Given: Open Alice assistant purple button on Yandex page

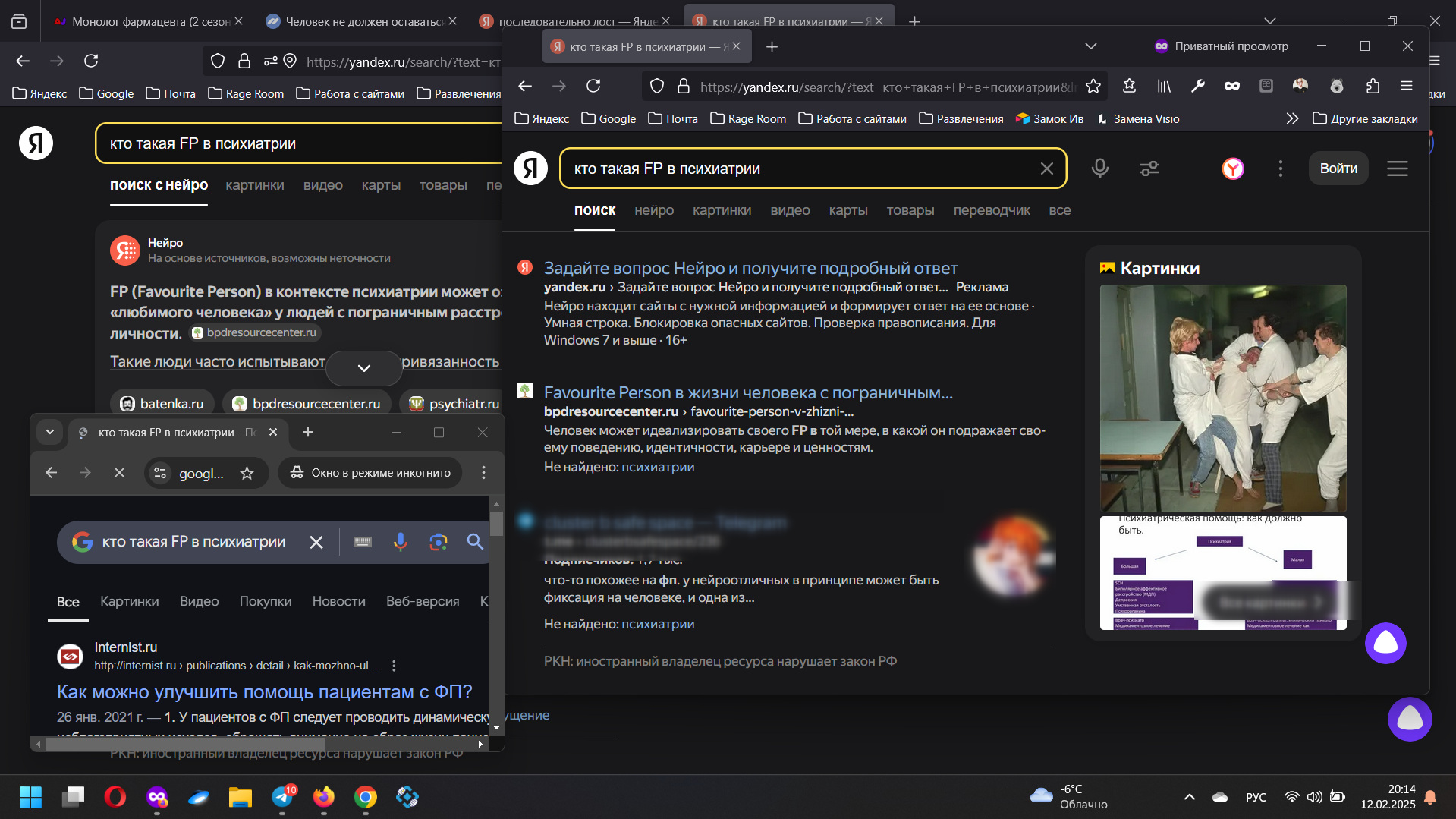Looking at the screenshot, I should (1385, 643).
